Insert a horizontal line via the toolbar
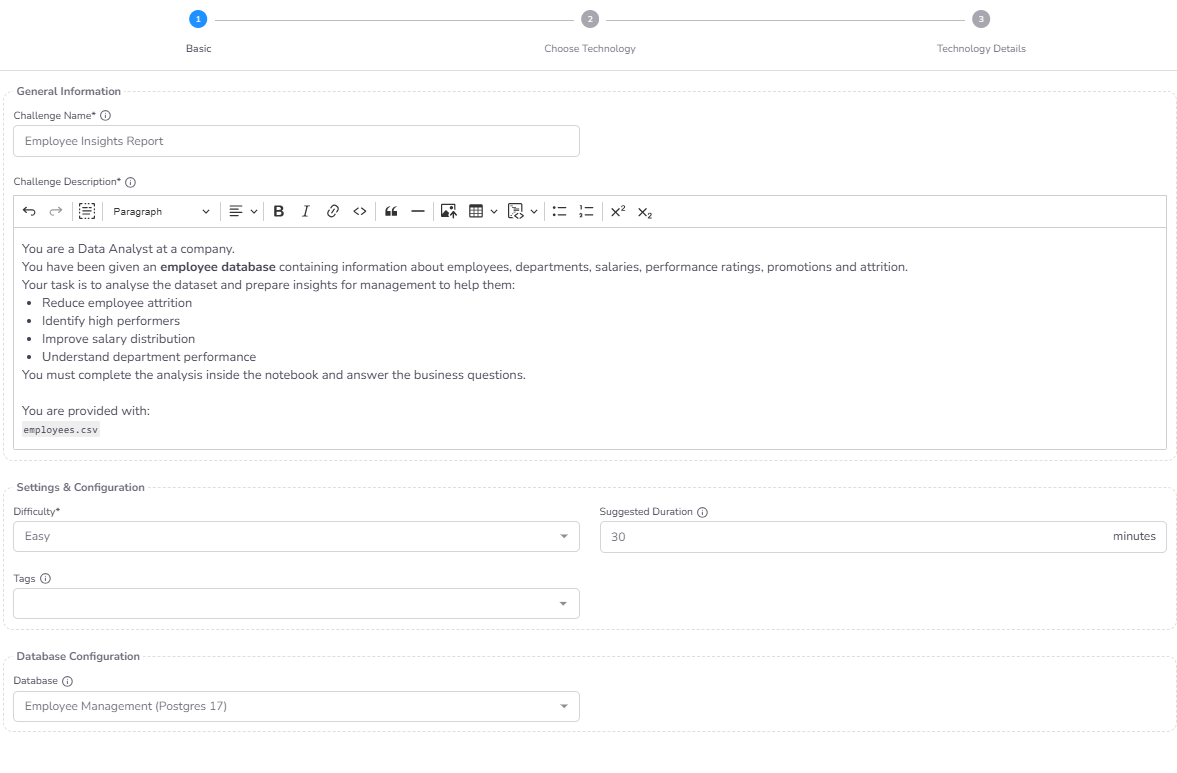This screenshot has width=1177, height=773. coord(418,211)
